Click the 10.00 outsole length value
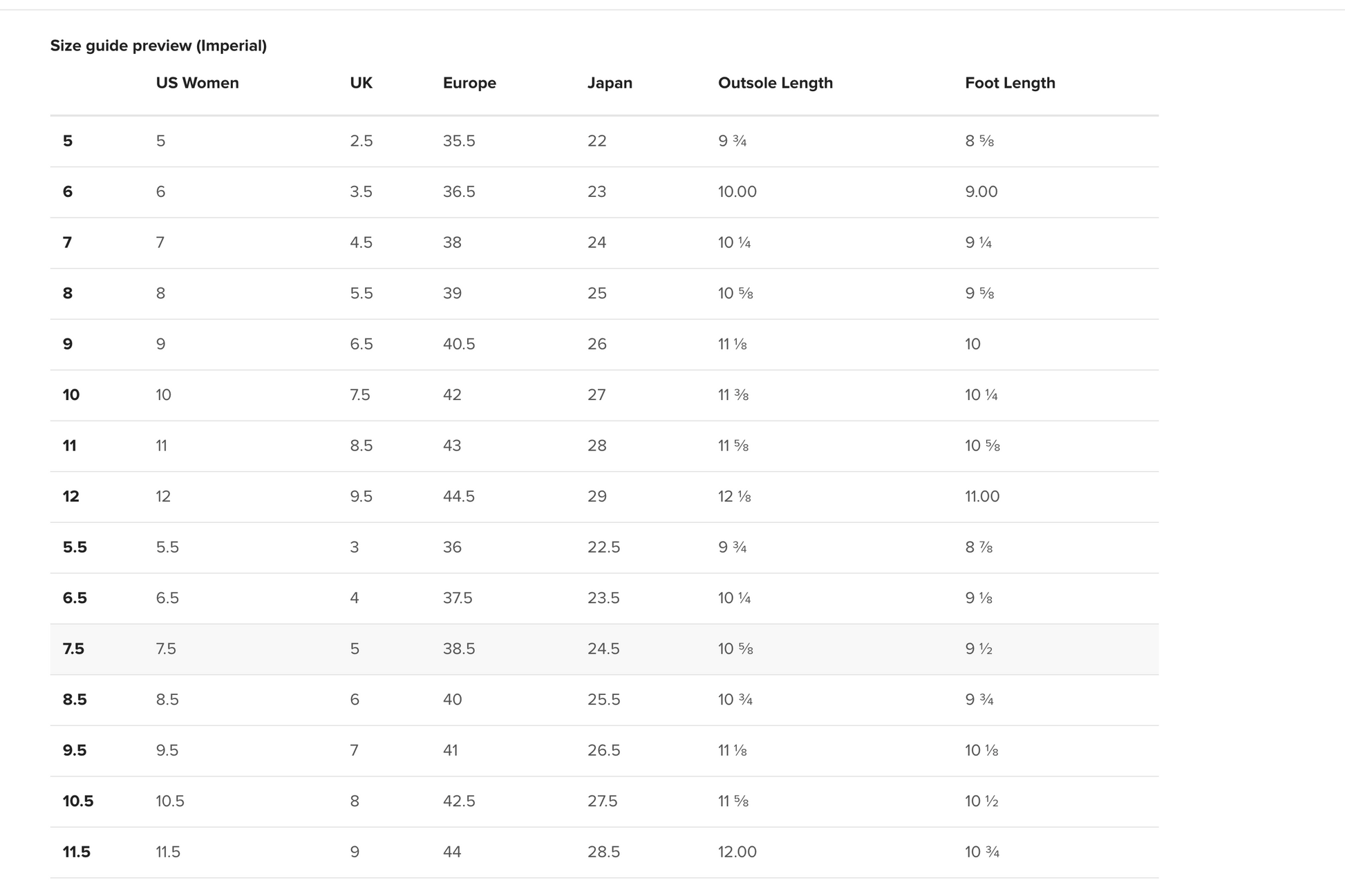 pyautogui.click(x=737, y=191)
